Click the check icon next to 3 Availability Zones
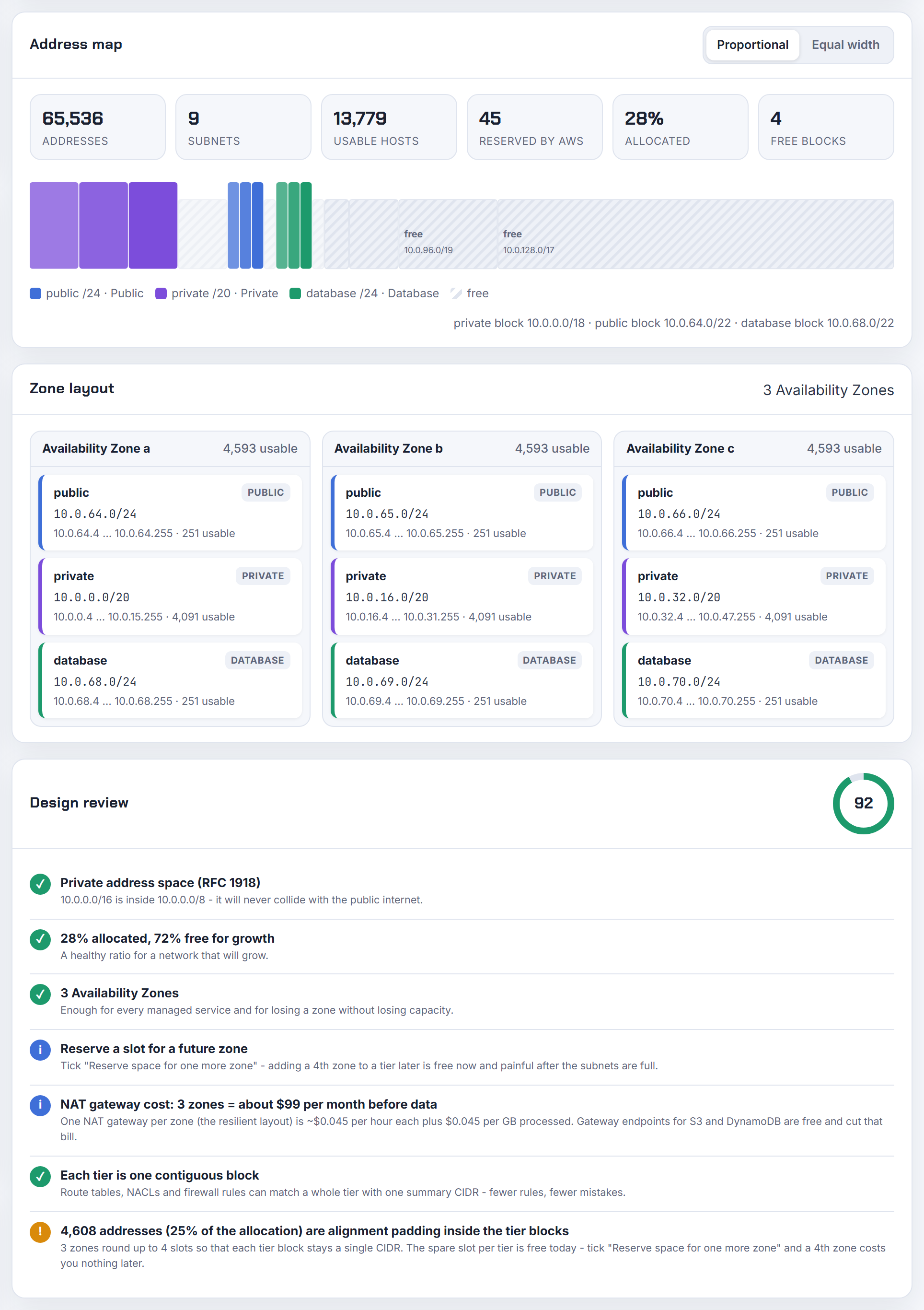Screen dimensions: 924x1310 click(x=40, y=994)
